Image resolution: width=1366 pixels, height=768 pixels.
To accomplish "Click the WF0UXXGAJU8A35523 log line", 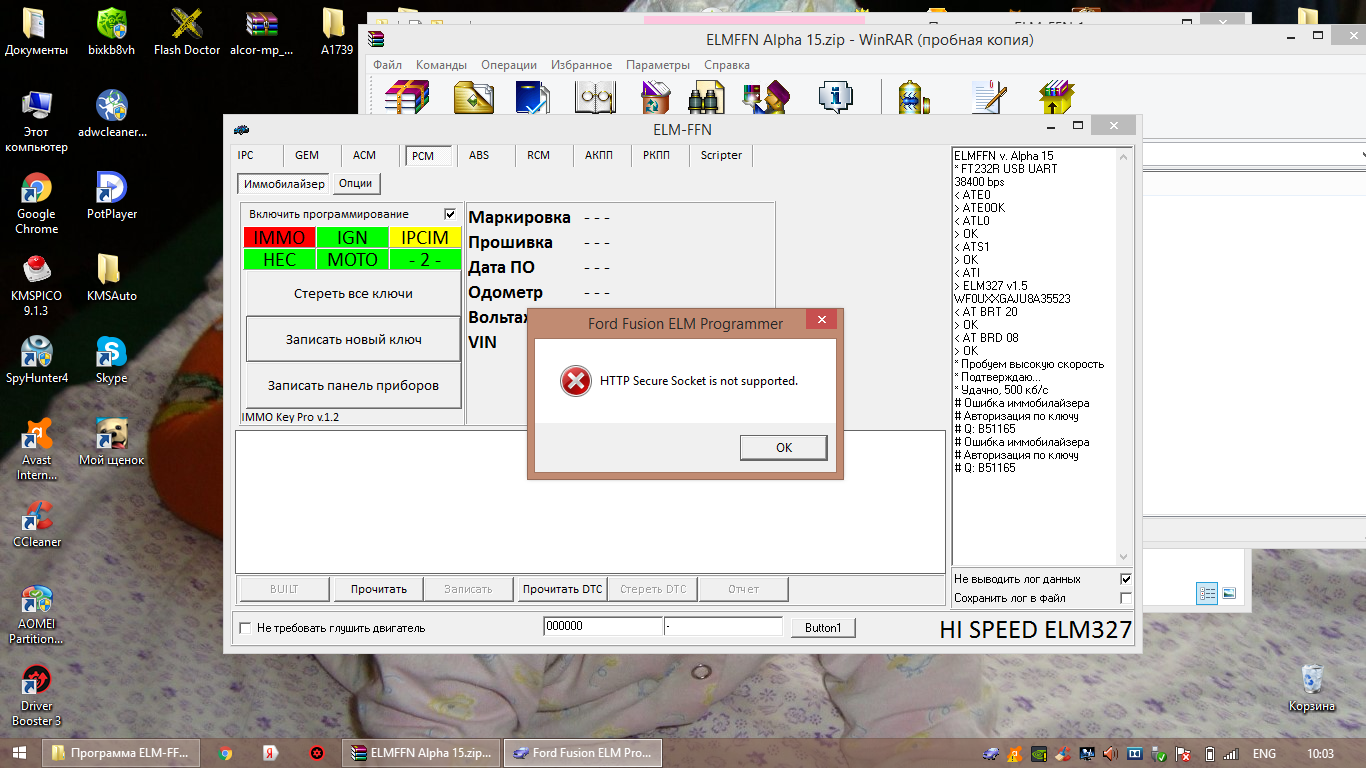I will click(x=1012, y=299).
